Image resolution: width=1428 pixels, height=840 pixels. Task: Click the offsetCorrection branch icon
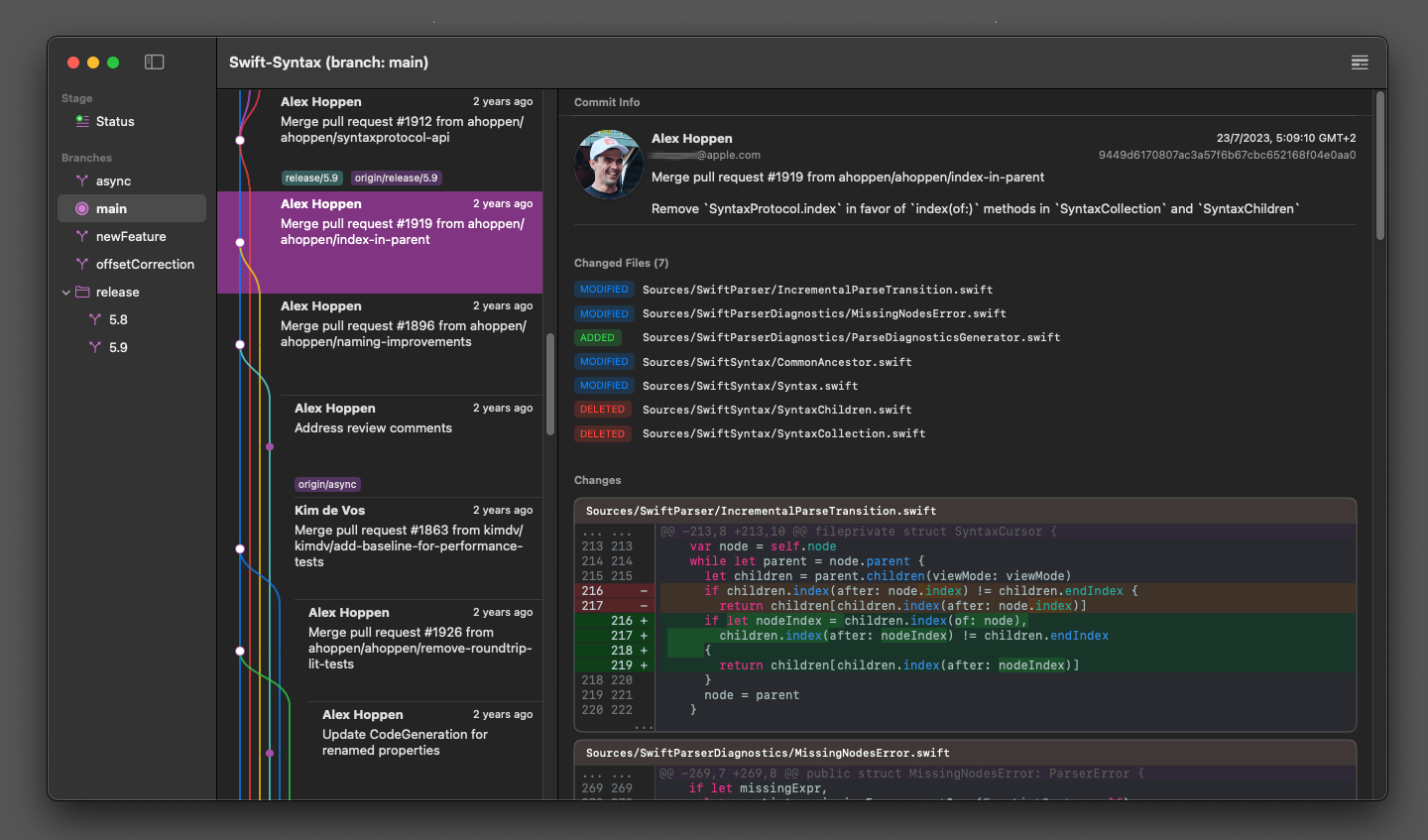(82, 264)
